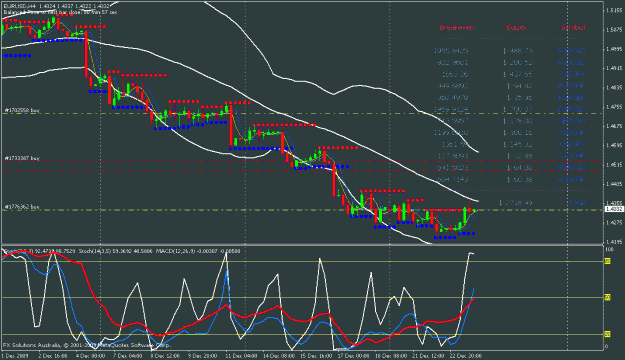Click the 9 Dec 20:00 time label
625x360 pixels.
(x=202, y=356)
